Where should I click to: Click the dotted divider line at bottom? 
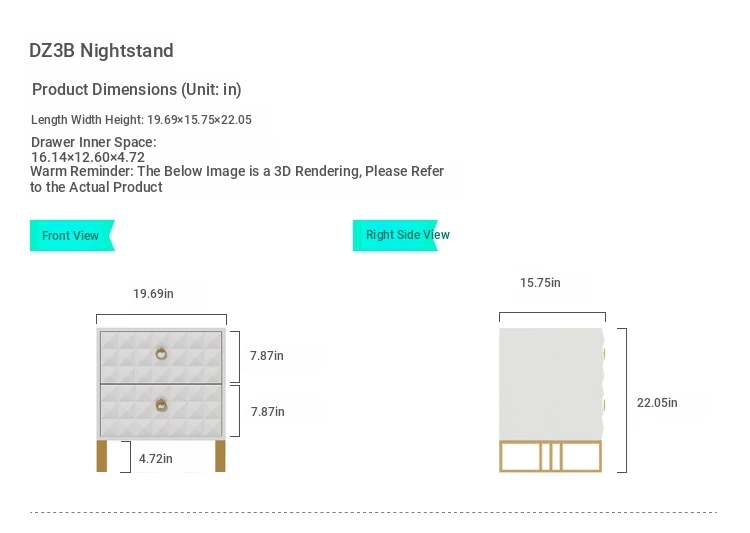coord(374,513)
